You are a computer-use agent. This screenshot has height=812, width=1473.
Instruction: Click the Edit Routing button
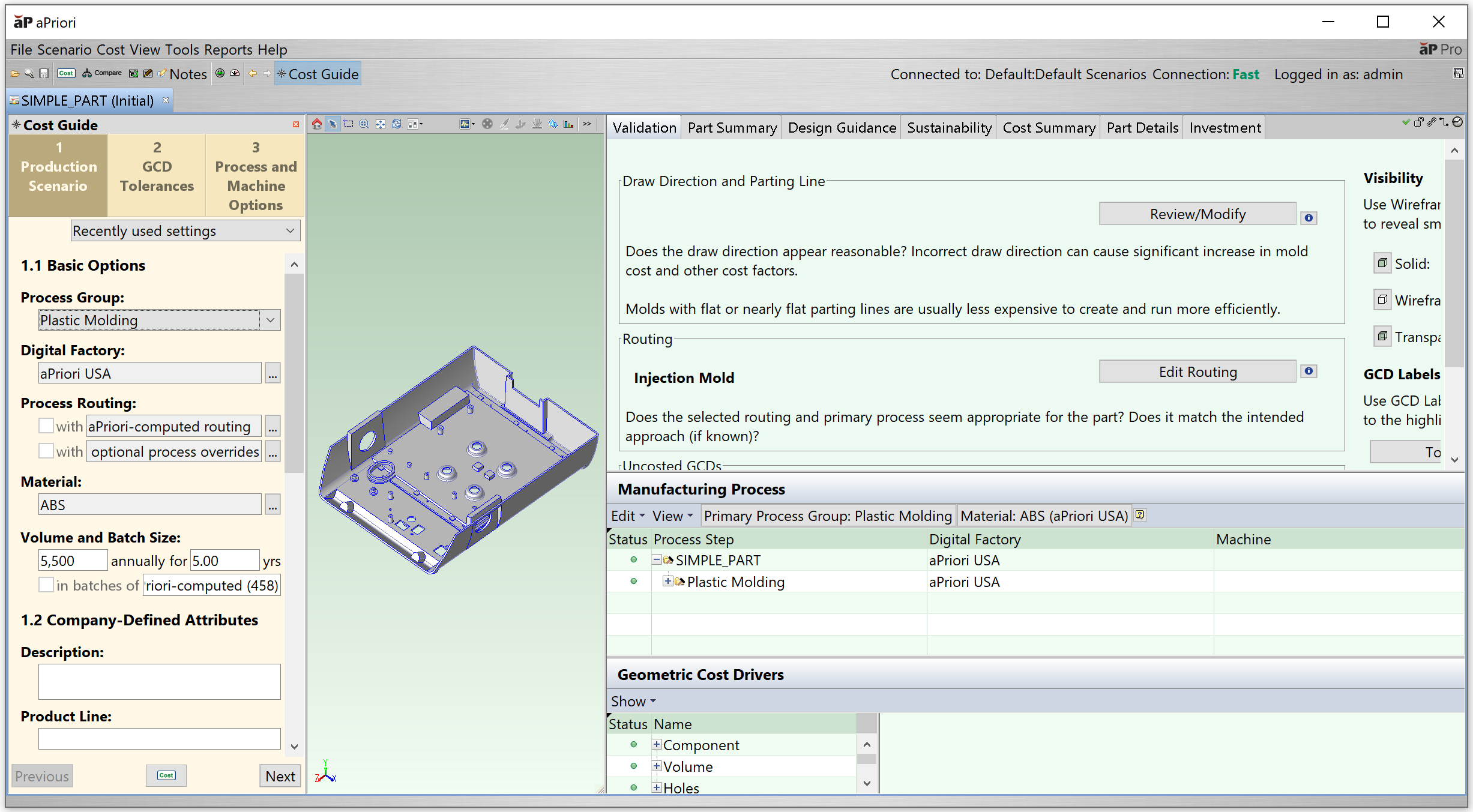[1197, 371]
